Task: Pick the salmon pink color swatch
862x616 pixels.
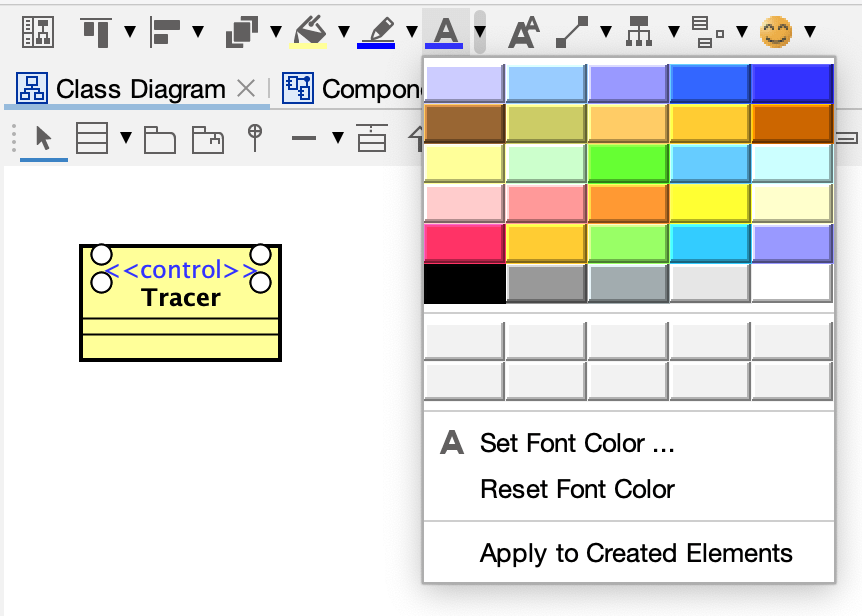Action: tap(546, 203)
